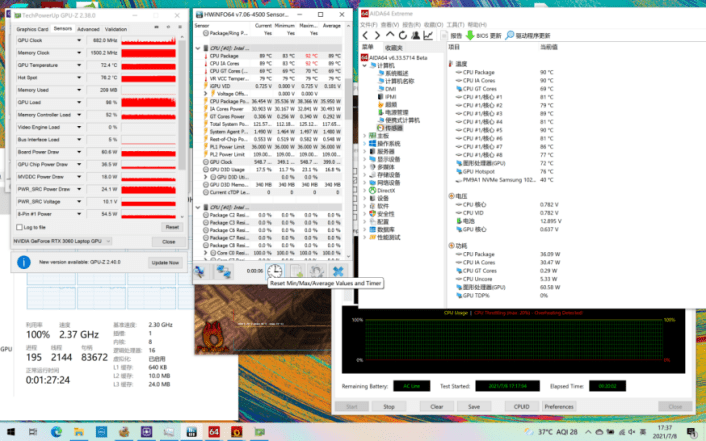The image size is (706, 441).
Task: Click the Back arrow in AIDA64 toolbar
Action: pyautogui.click(x=365, y=35)
